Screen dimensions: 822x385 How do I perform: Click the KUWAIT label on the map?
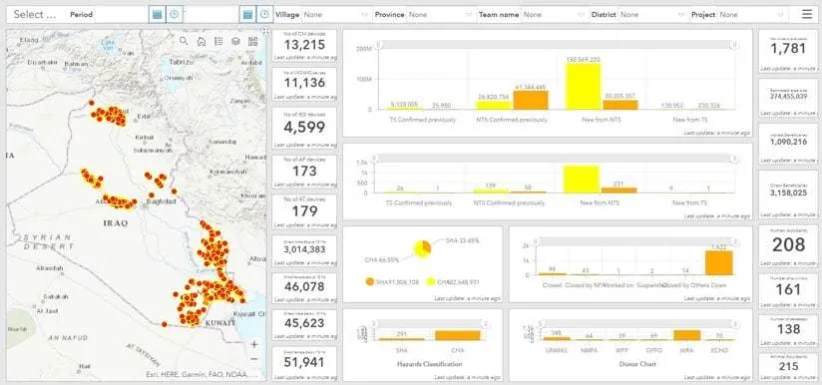pos(220,323)
